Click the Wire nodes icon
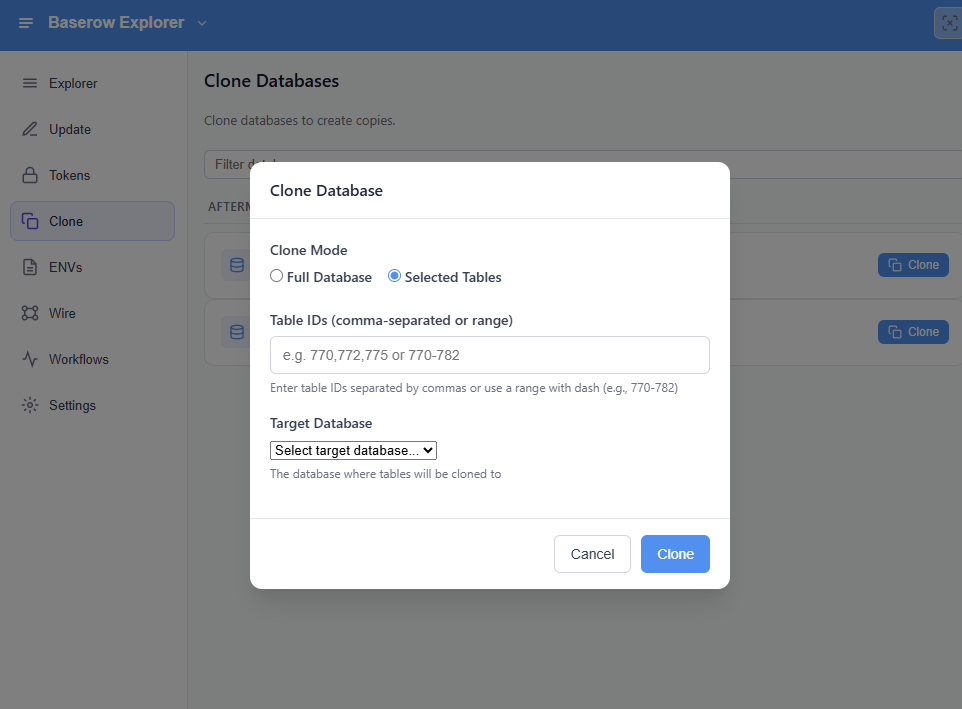 click(30, 313)
